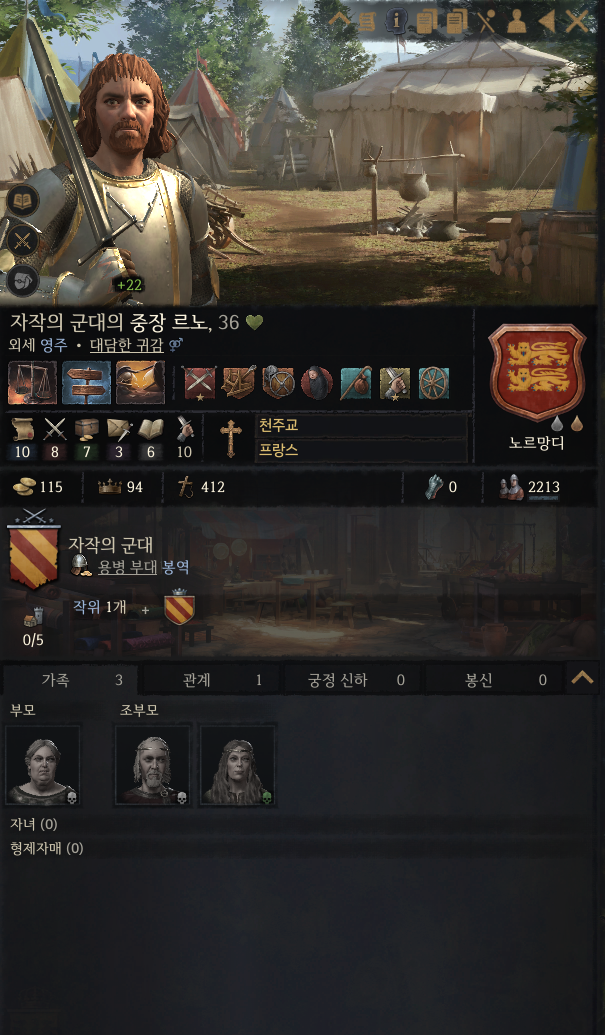Image resolution: width=605 pixels, height=1035 pixels.
Task: Click the character silhouette icon in toolbar
Action: point(517,22)
